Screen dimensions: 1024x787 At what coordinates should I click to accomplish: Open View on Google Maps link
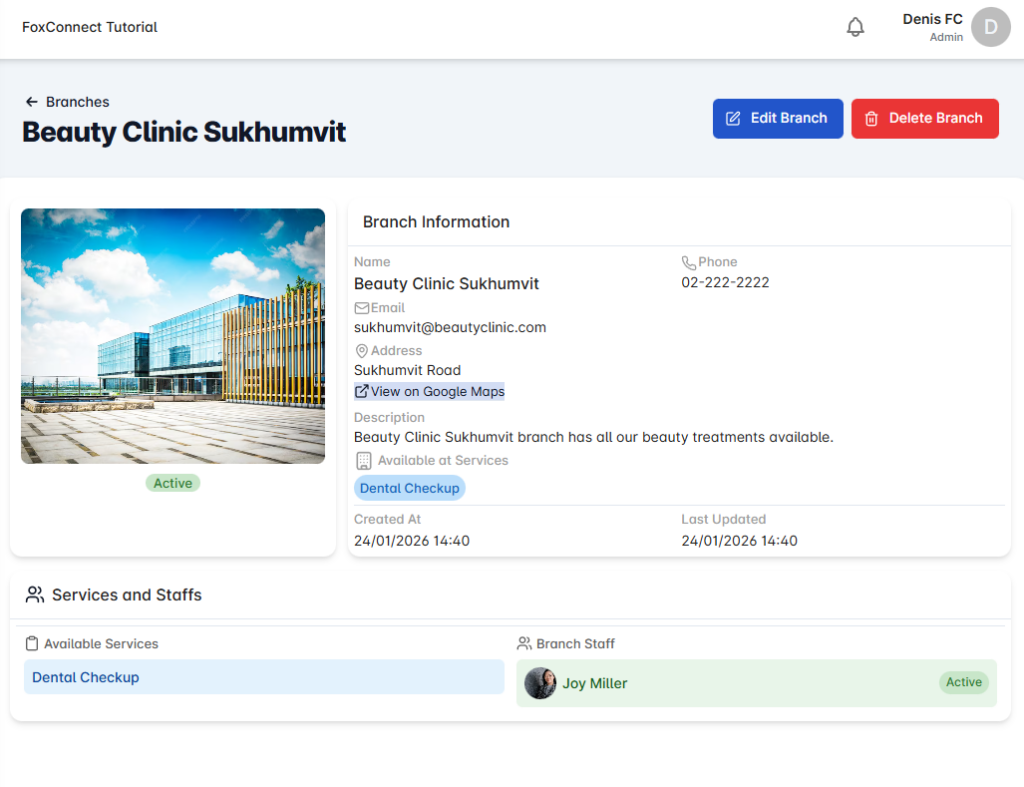point(430,392)
